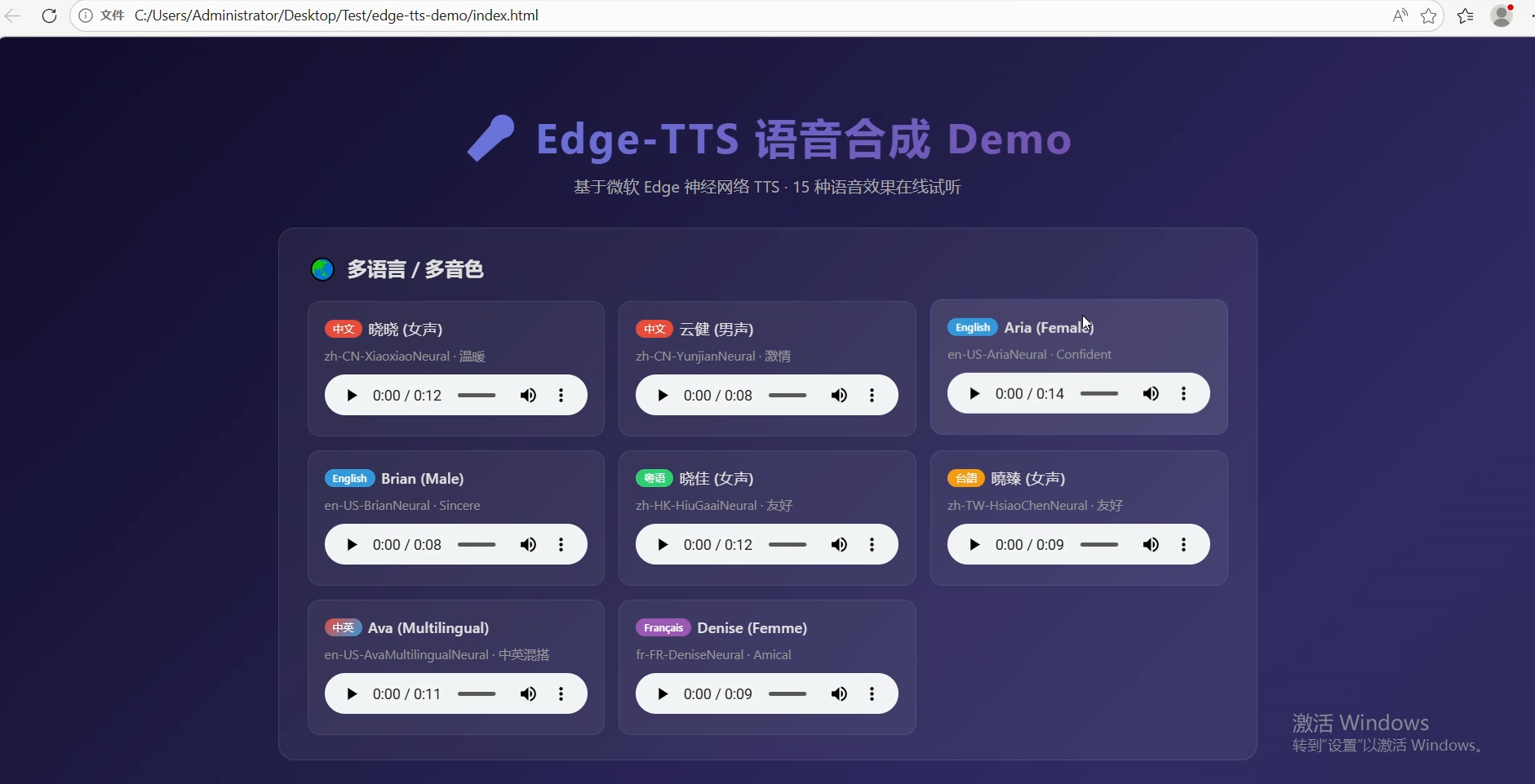The width and height of the screenshot is (1535, 784).
Task: Seek on the Denise (Femme) progress bar
Action: 787,694
